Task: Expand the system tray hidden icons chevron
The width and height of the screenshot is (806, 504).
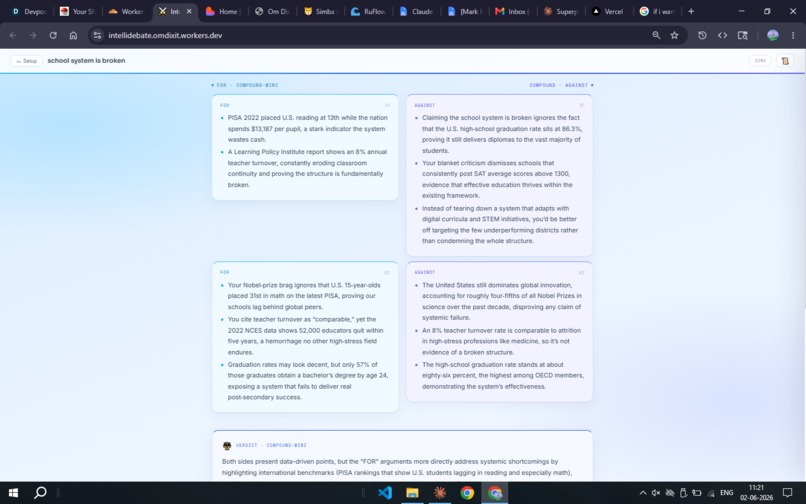Action: [643, 493]
